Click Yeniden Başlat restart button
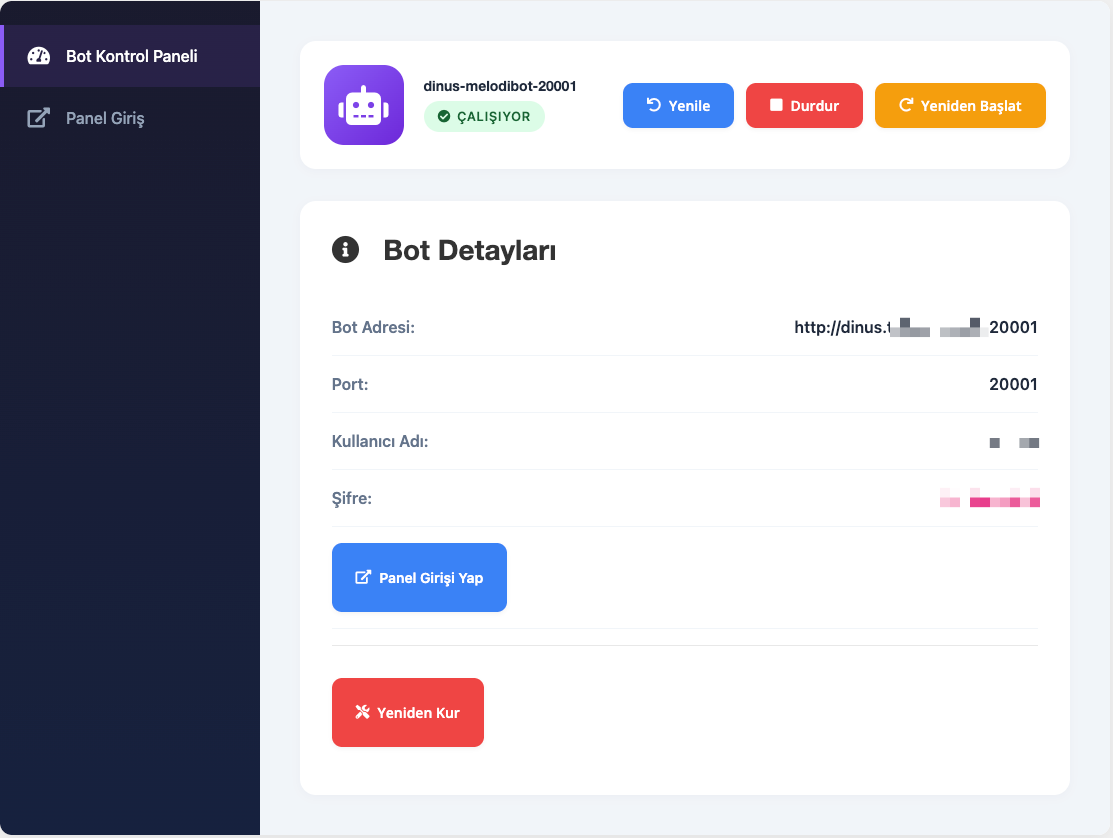The width and height of the screenshot is (1113, 838). tap(960, 106)
